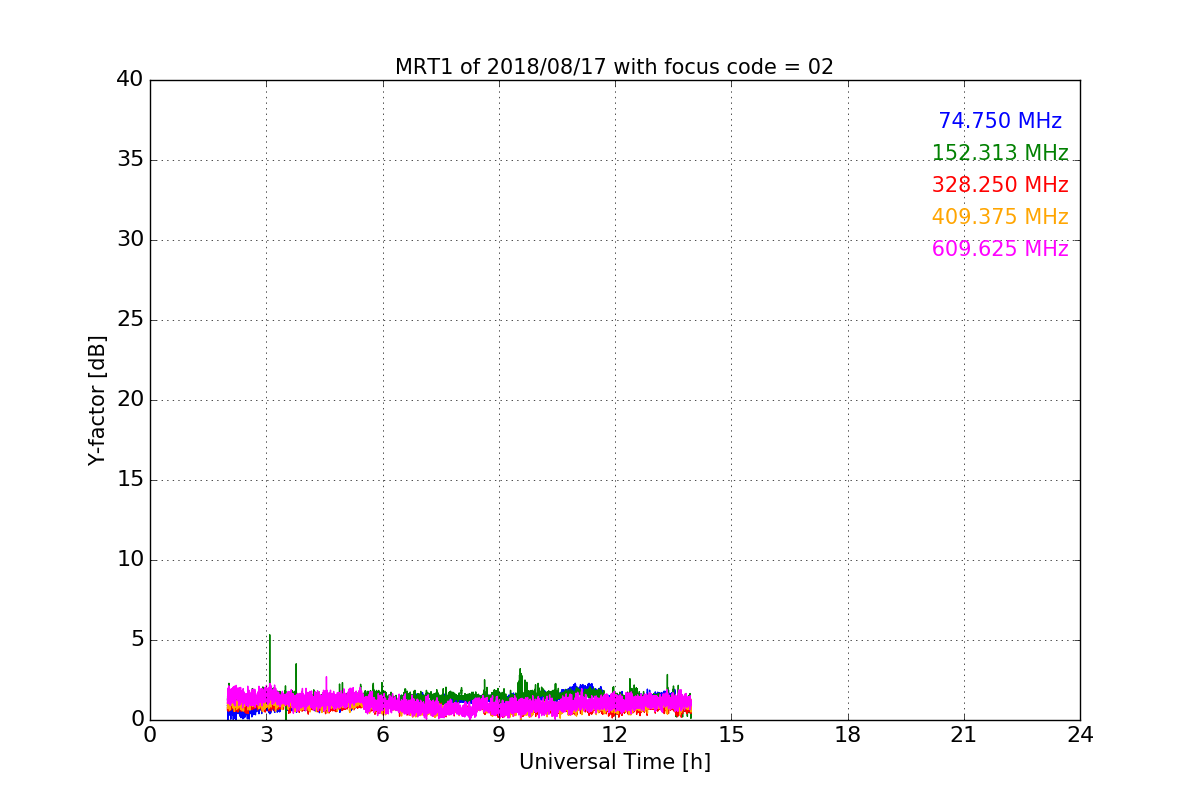Click the x-axis tick label 6
The height and width of the screenshot is (800, 1200).
pyautogui.click(x=382, y=735)
